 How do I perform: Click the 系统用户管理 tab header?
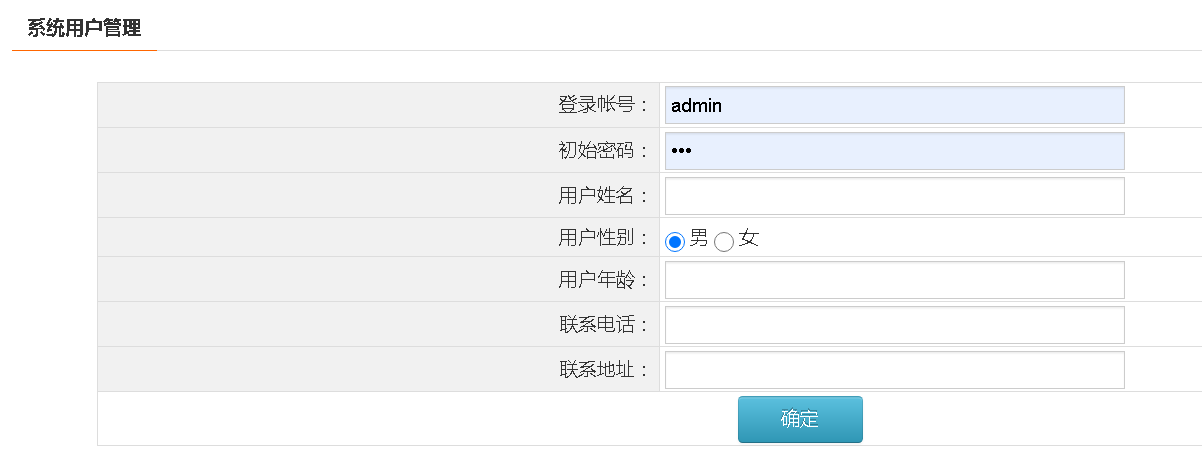[x=84, y=27]
